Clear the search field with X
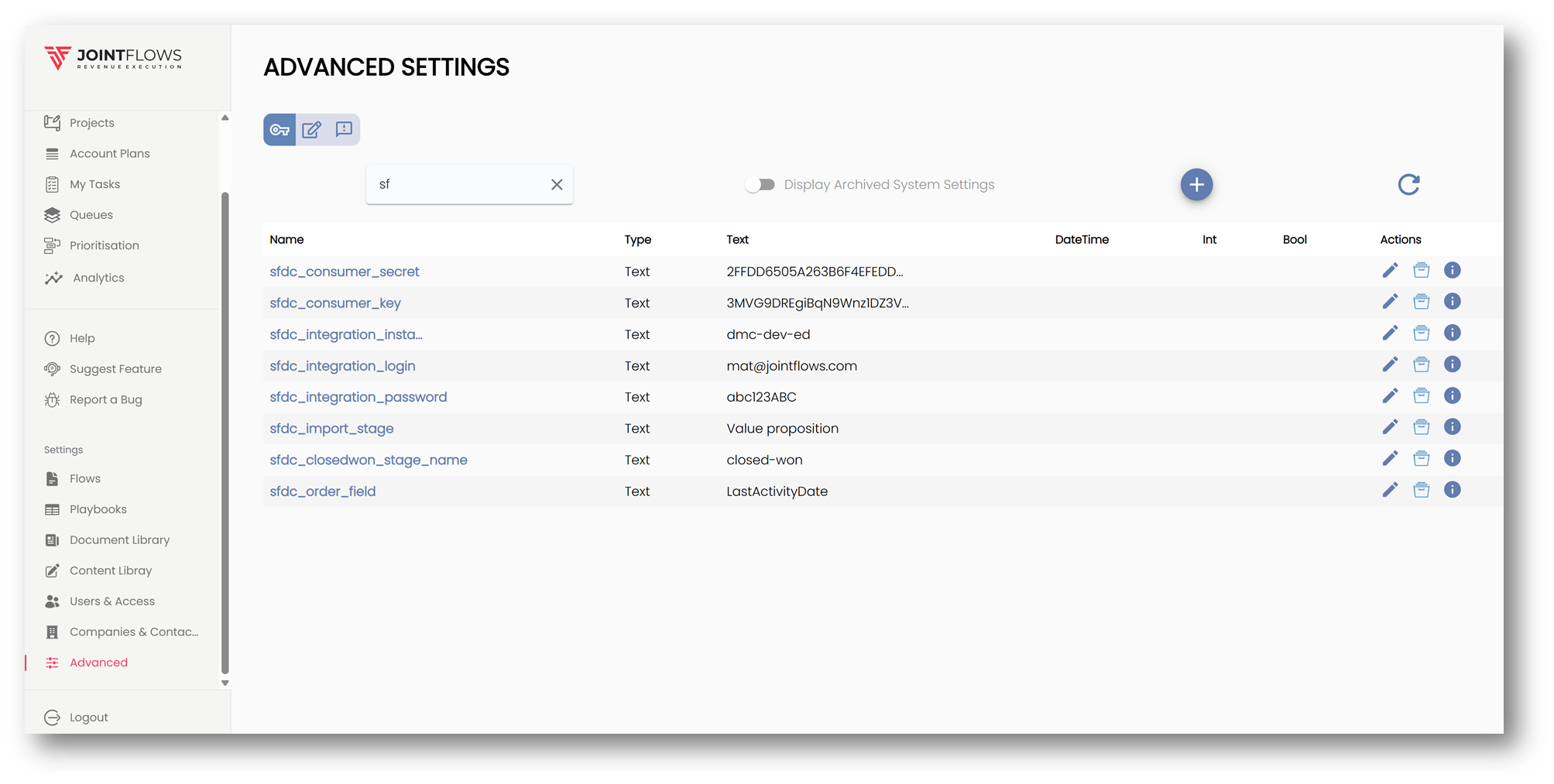 (x=557, y=184)
